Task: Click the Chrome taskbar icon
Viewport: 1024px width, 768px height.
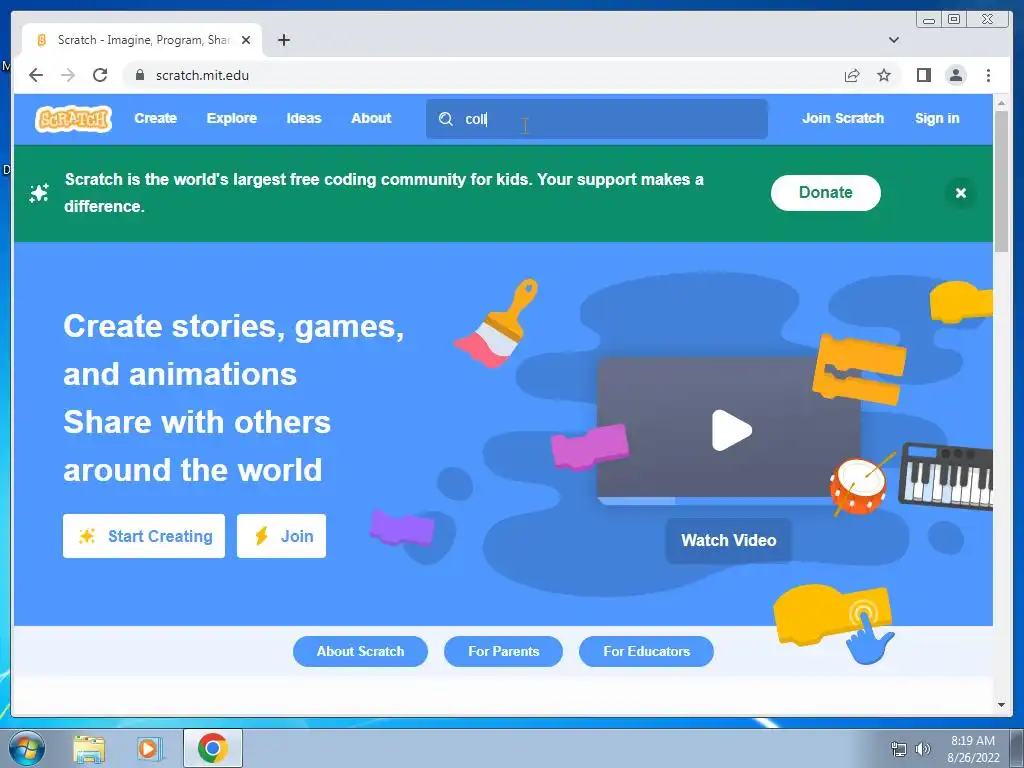Action: [x=213, y=748]
